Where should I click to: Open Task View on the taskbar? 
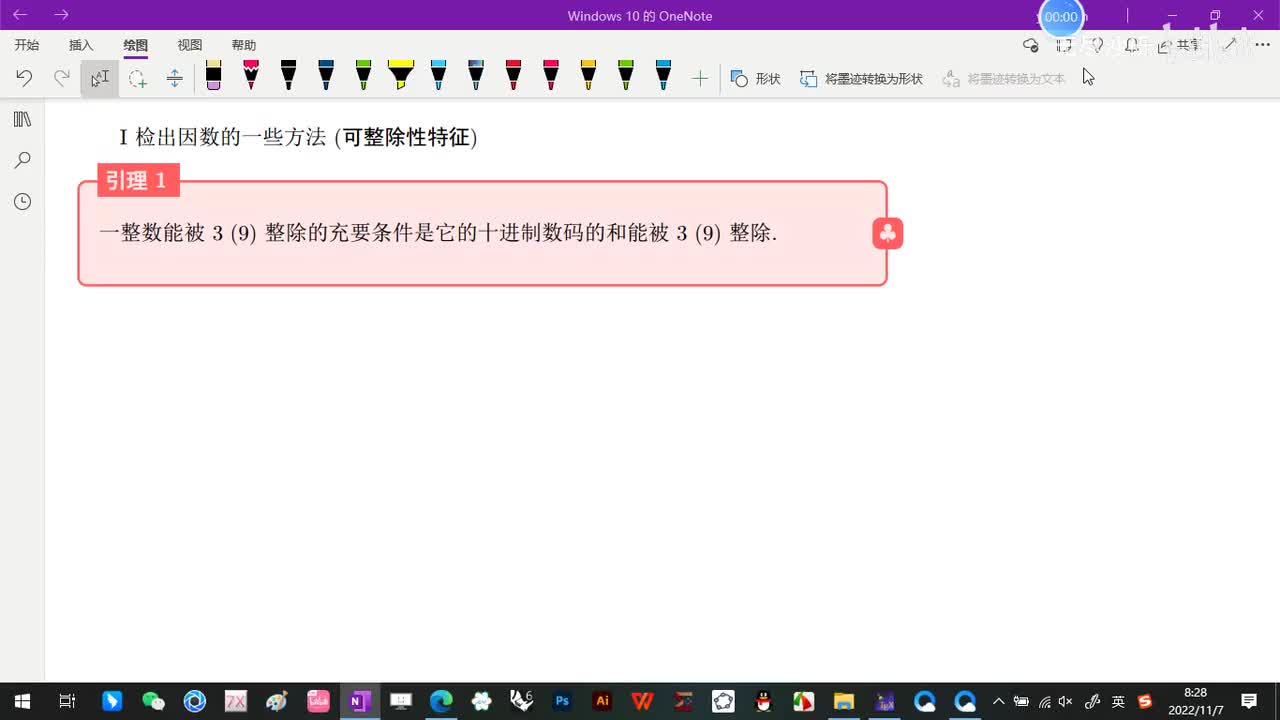tap(67, 701)
